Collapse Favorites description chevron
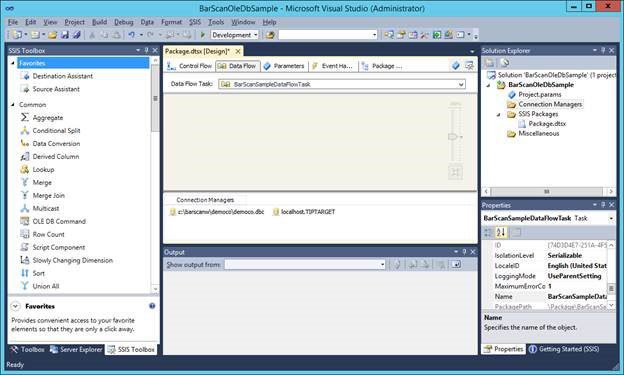The height and width of the screenshot is (375, 624). pyautogui.click(x=16, y=306)
